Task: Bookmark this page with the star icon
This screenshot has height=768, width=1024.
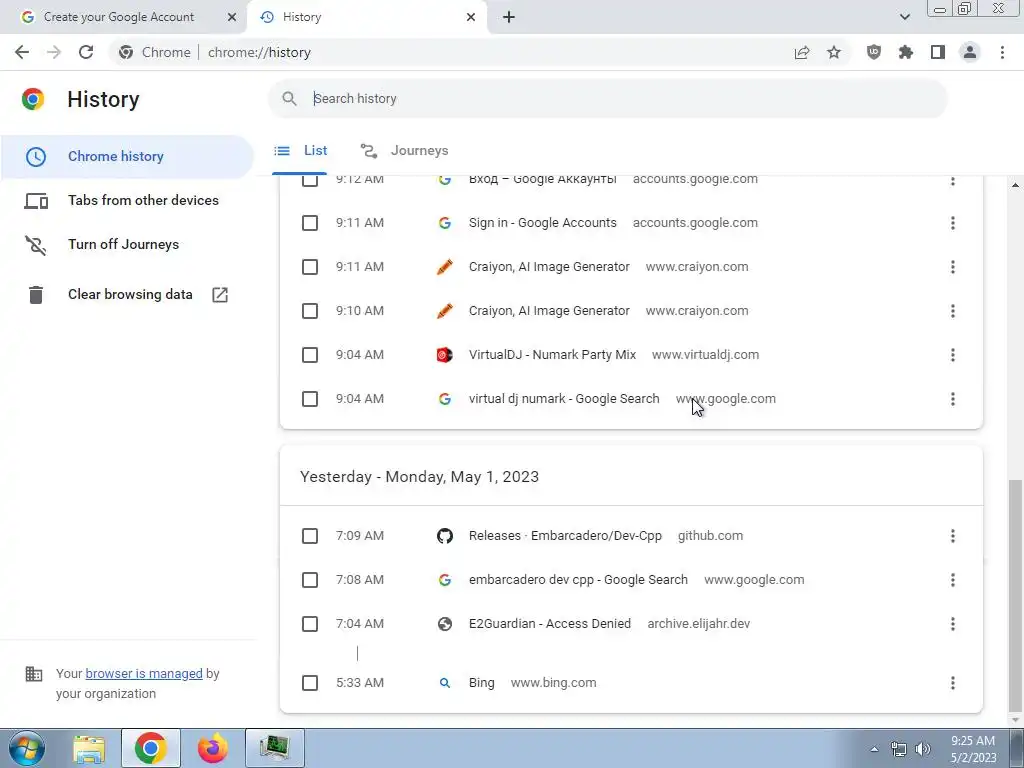Action: point(834,52)
